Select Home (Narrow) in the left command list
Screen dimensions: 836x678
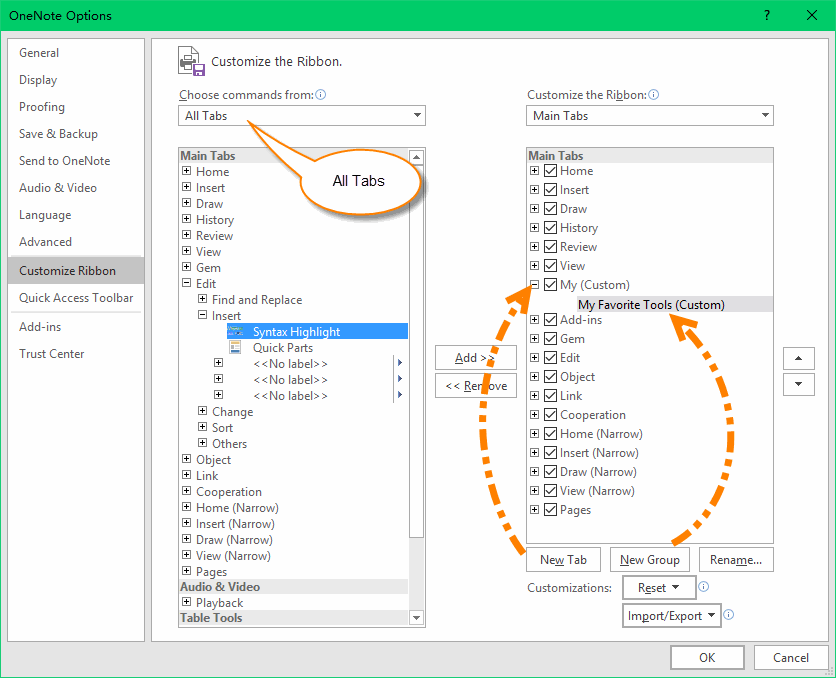coord(237,507)
